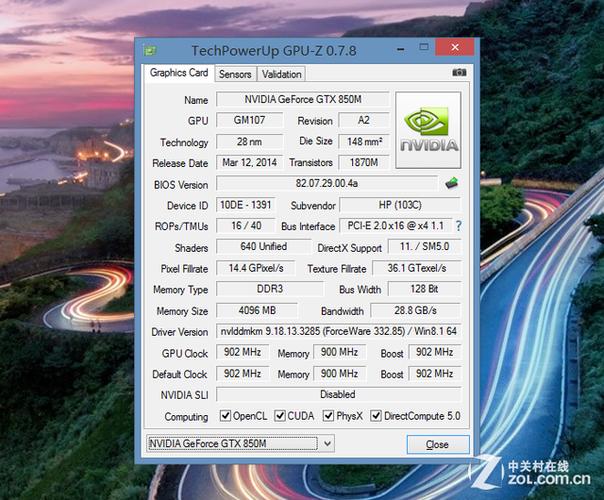Click DirectX Support value 11. / SM5.0
604x500 pixels.
(x=424, y=247)
